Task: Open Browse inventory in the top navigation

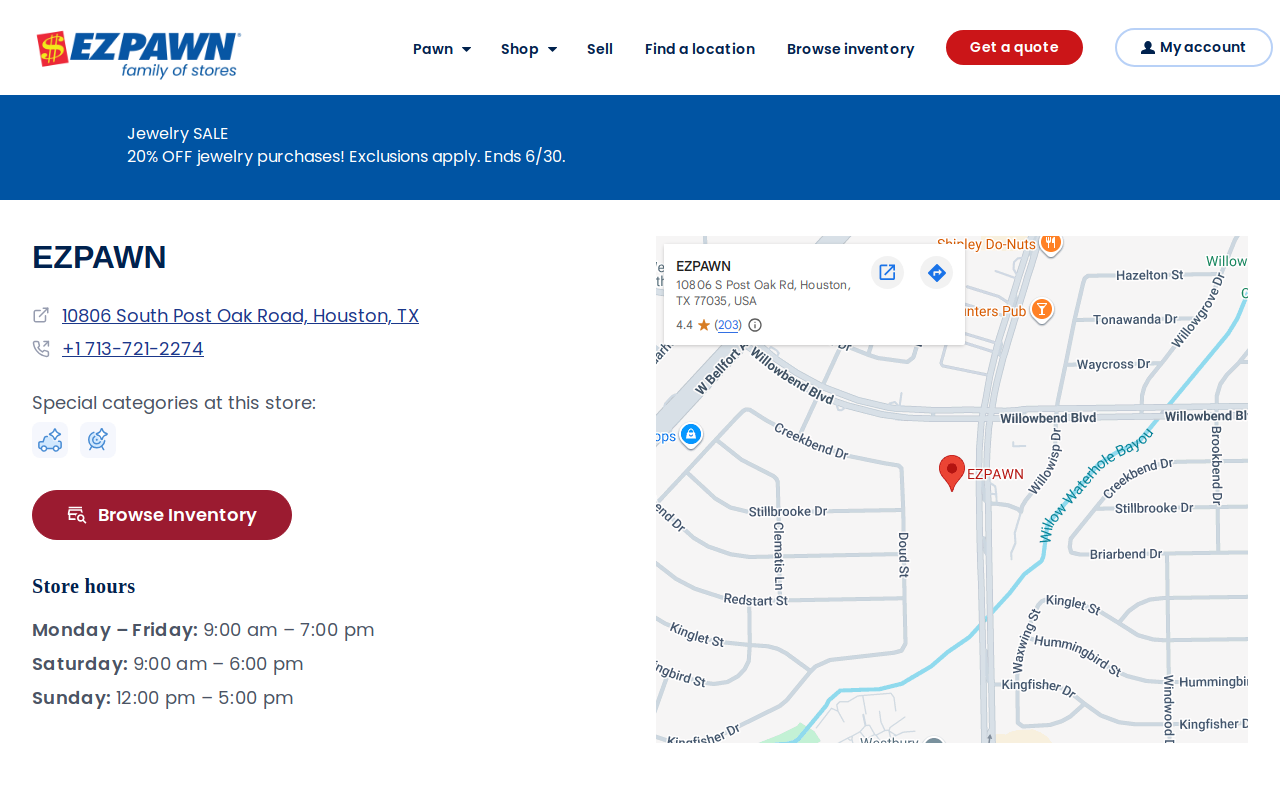Action: (x=851, y=49)
